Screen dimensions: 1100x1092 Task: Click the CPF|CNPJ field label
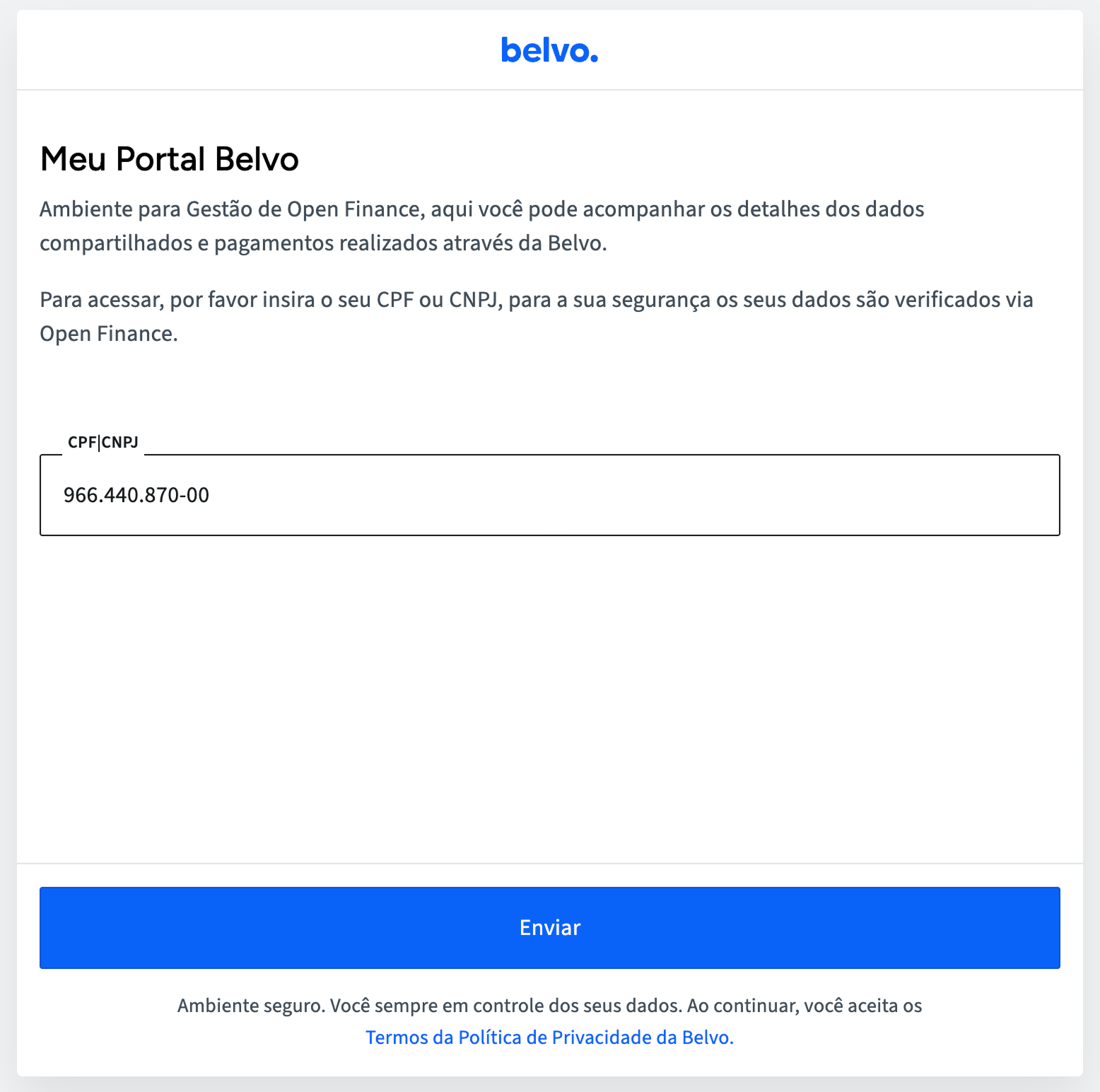coord(103,442)
